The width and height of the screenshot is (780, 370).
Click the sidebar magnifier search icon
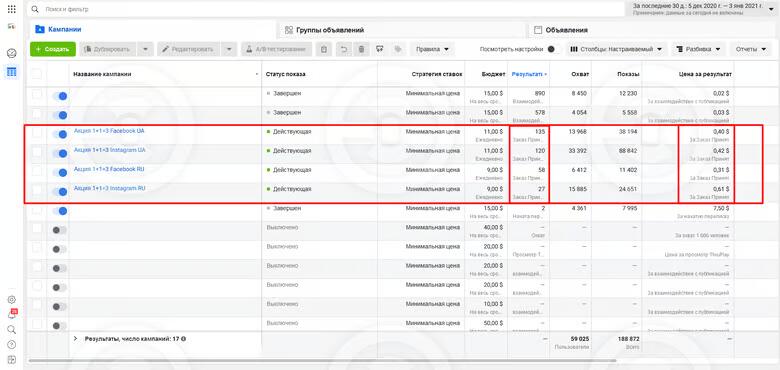[x=12, y=329]
